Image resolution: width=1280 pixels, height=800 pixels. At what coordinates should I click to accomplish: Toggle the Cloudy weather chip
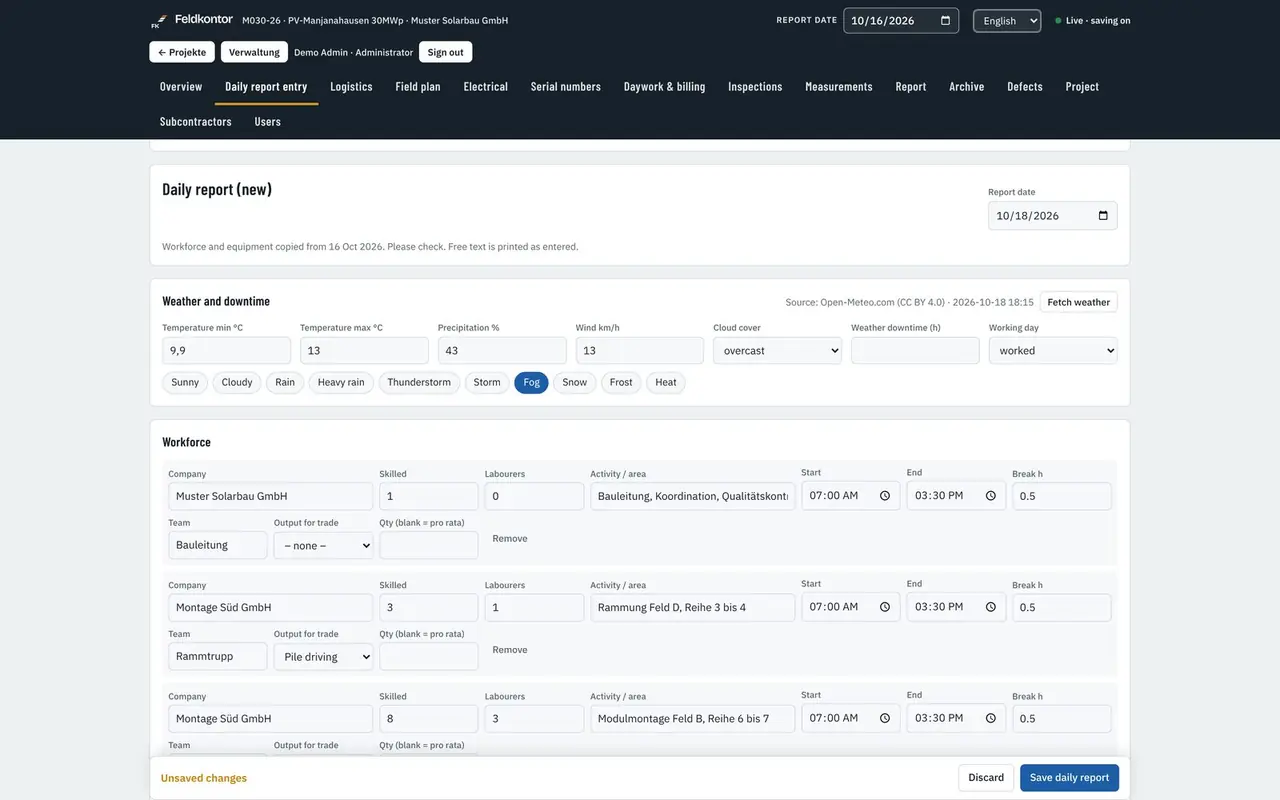click(237, 383)
